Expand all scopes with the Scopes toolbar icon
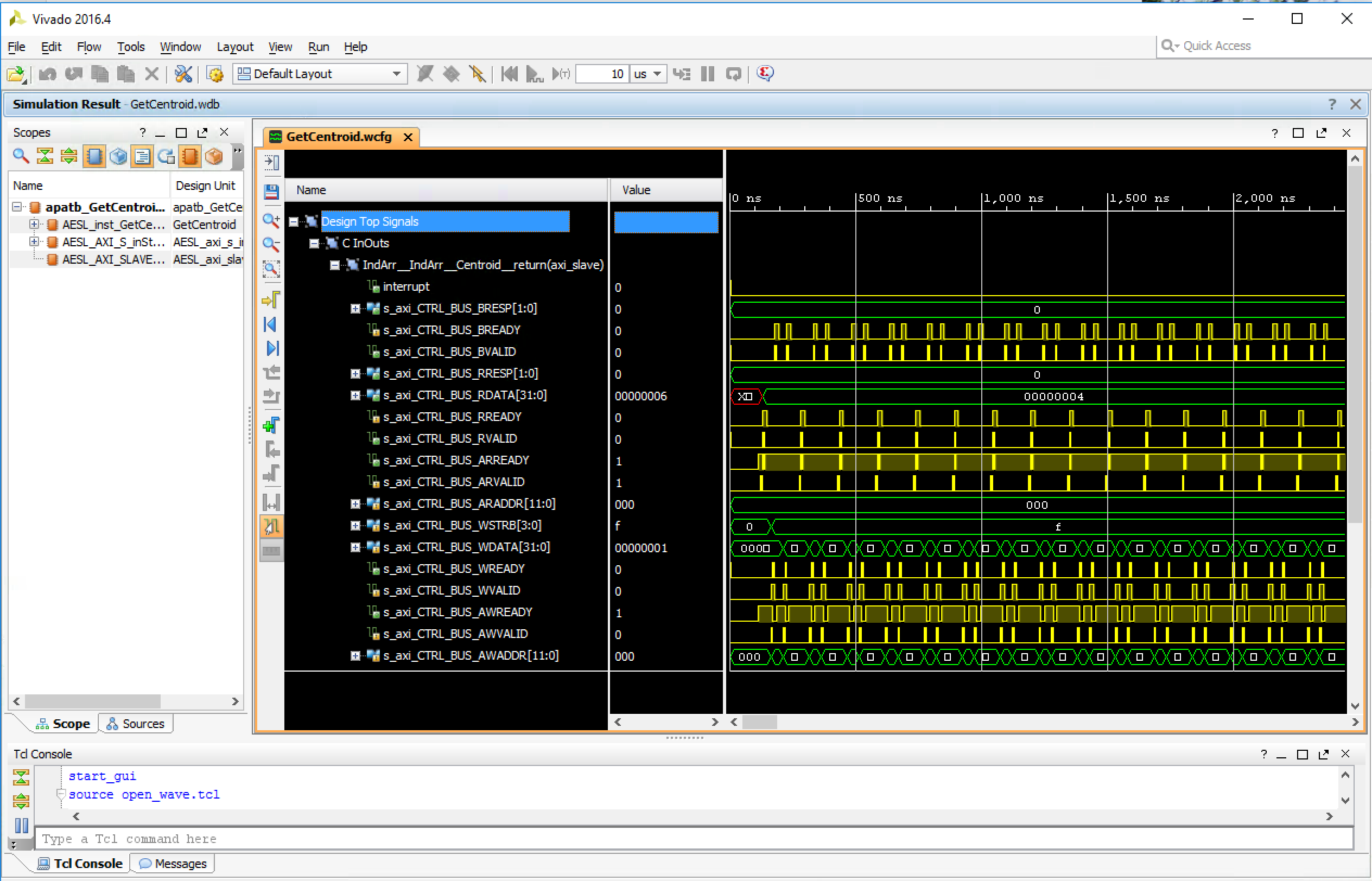1372x881 pixels. pyautogui.click(x=69, y=156)
